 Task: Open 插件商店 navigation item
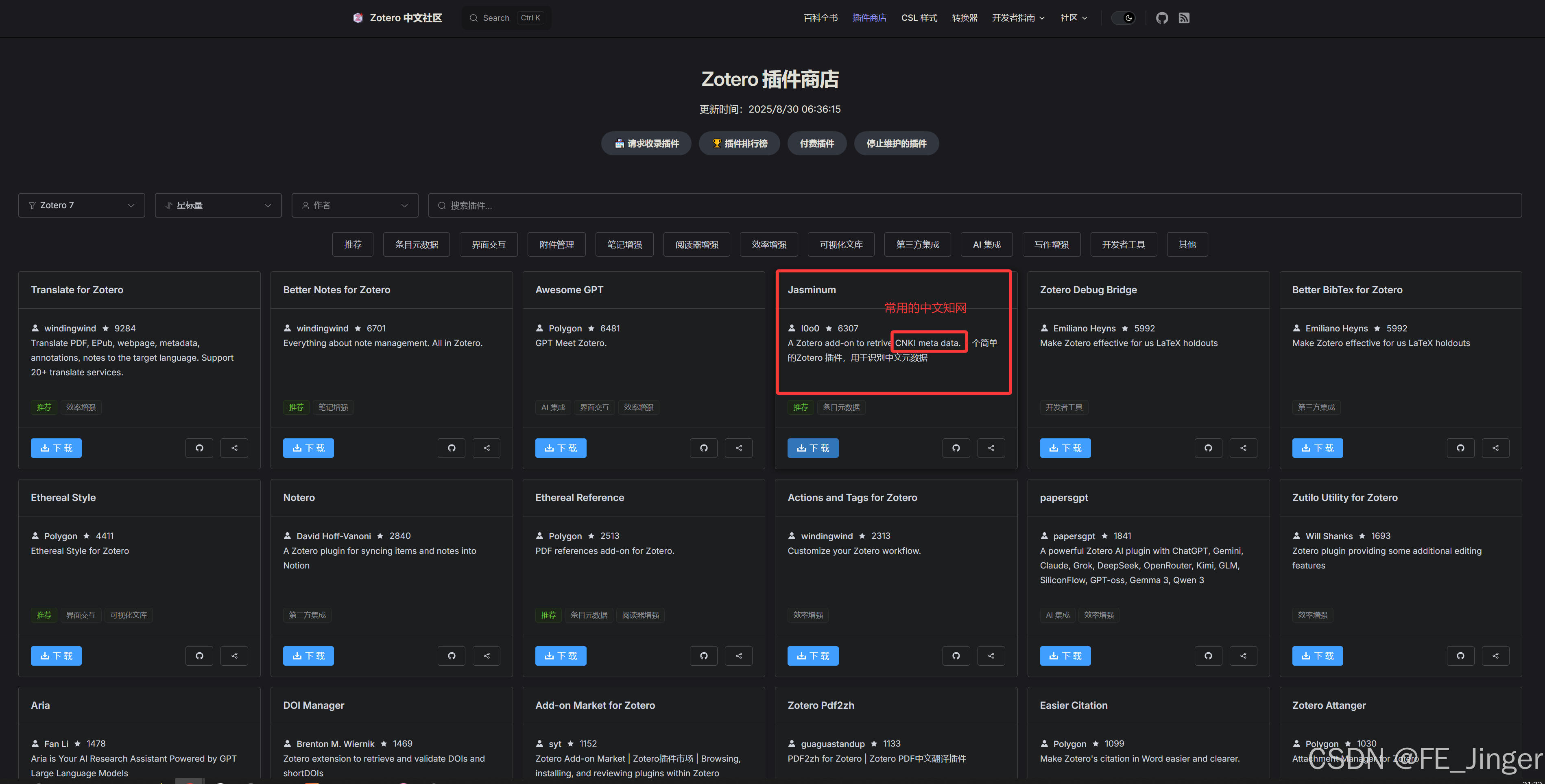tap(870, 18)
